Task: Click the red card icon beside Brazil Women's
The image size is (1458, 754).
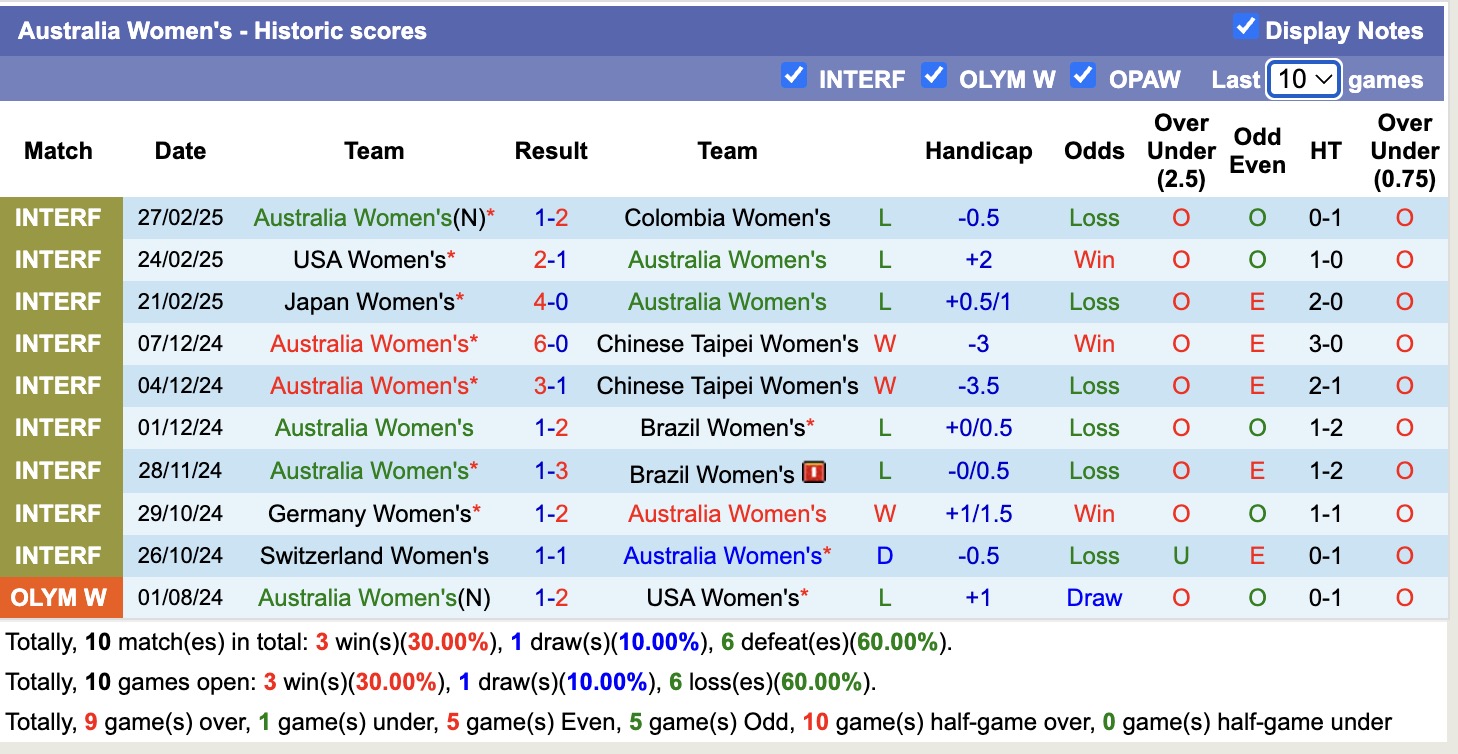Action: (813, 471)
